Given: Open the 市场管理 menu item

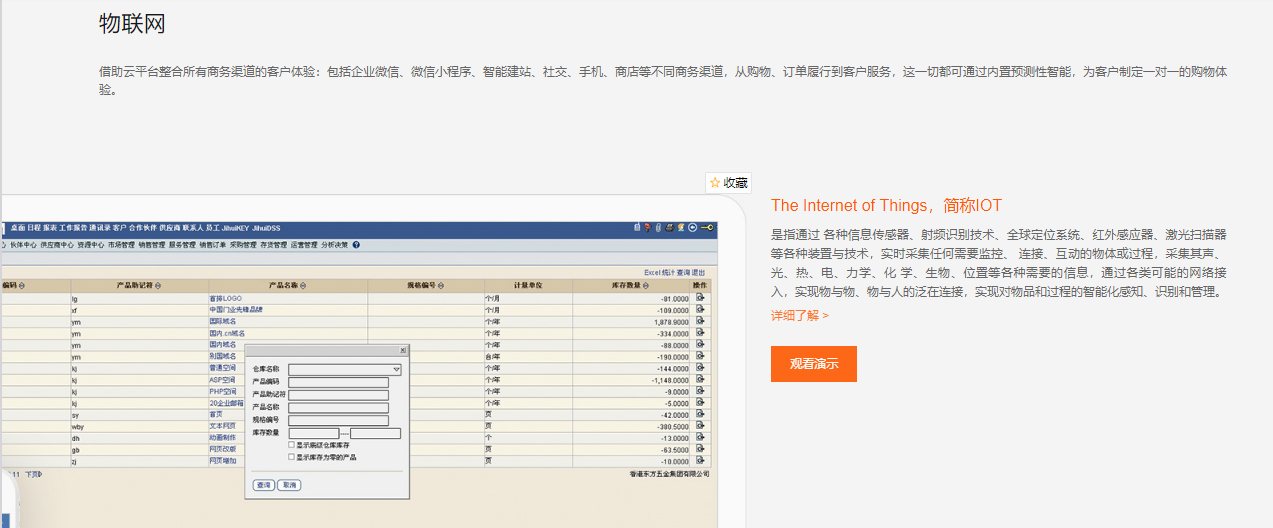Looking at the screenshot, I should pyautogui.click(x=120, y=245).
